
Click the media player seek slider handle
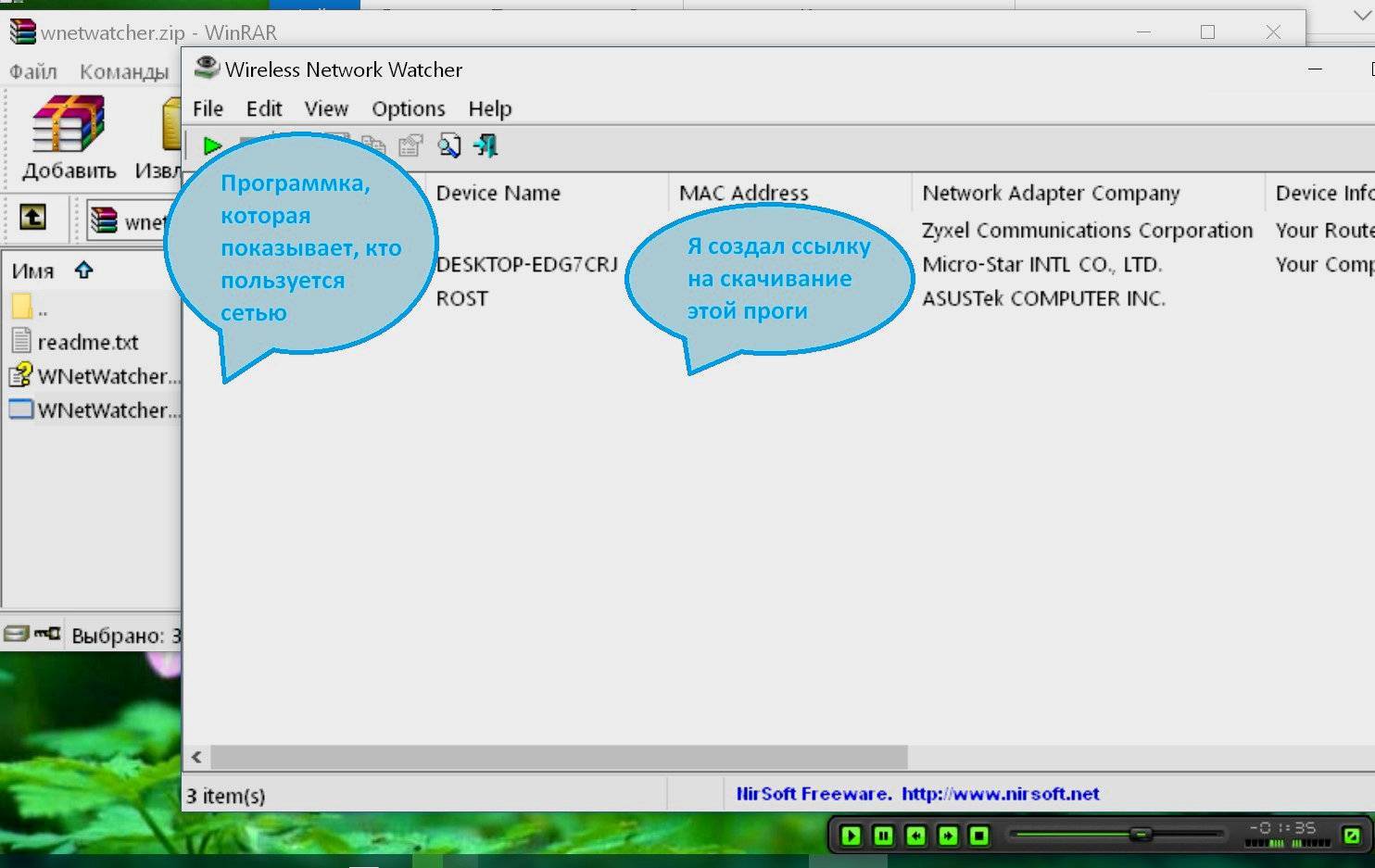1141,835
